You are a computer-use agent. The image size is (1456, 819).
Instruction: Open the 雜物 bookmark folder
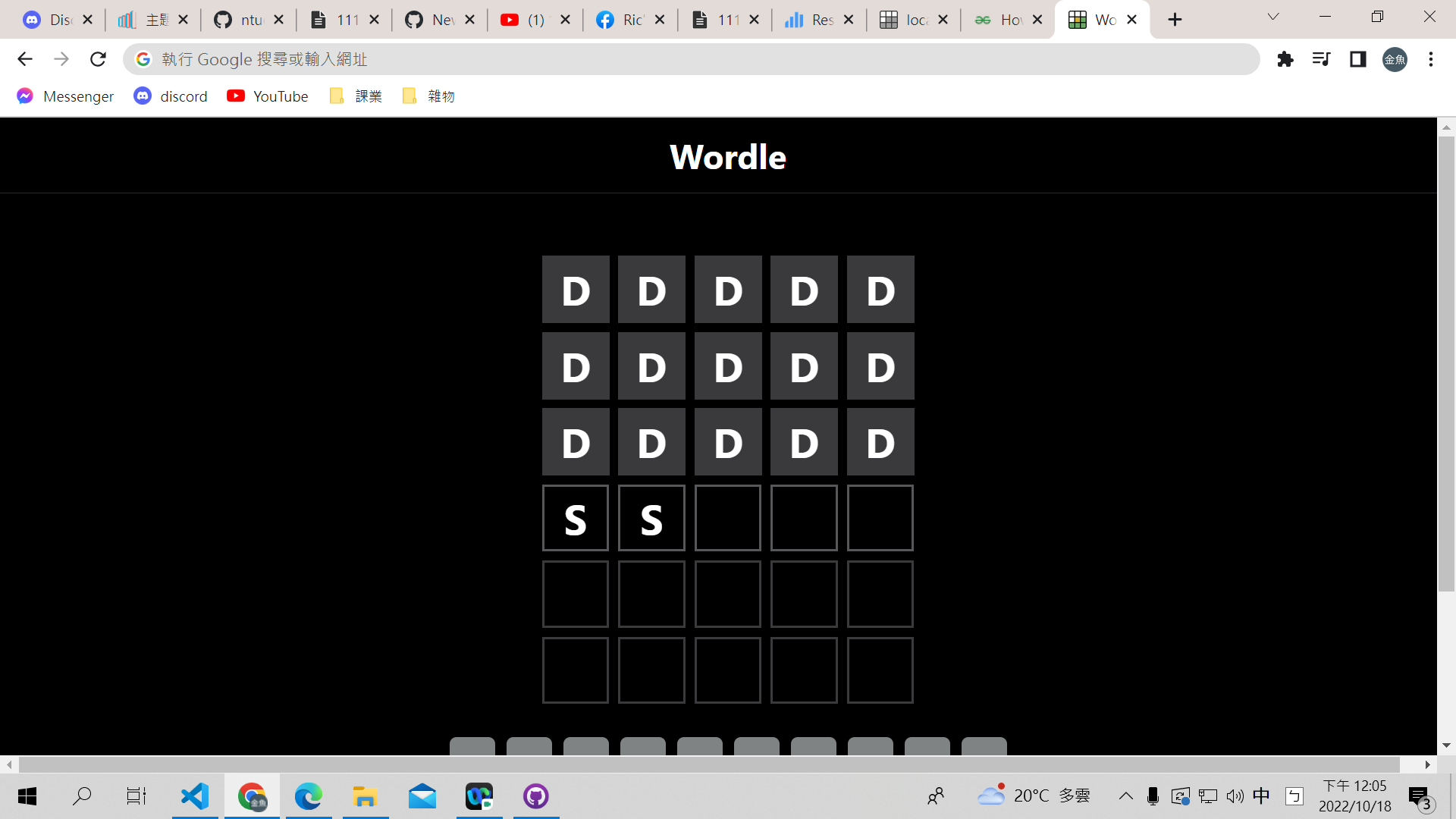click(428, 96)
